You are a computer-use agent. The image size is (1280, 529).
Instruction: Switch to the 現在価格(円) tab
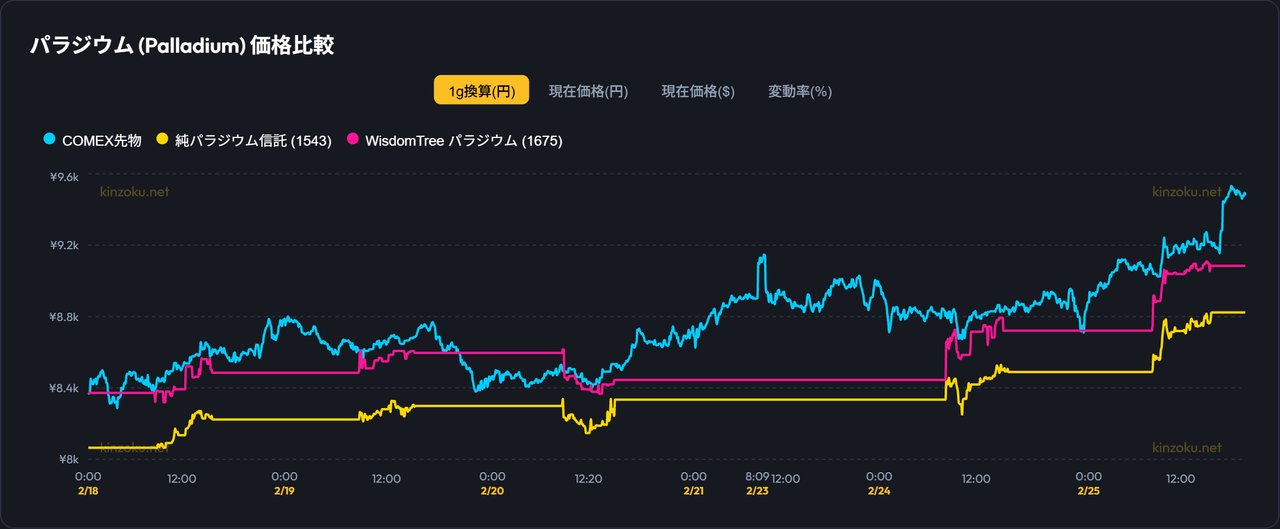point(588,91)
